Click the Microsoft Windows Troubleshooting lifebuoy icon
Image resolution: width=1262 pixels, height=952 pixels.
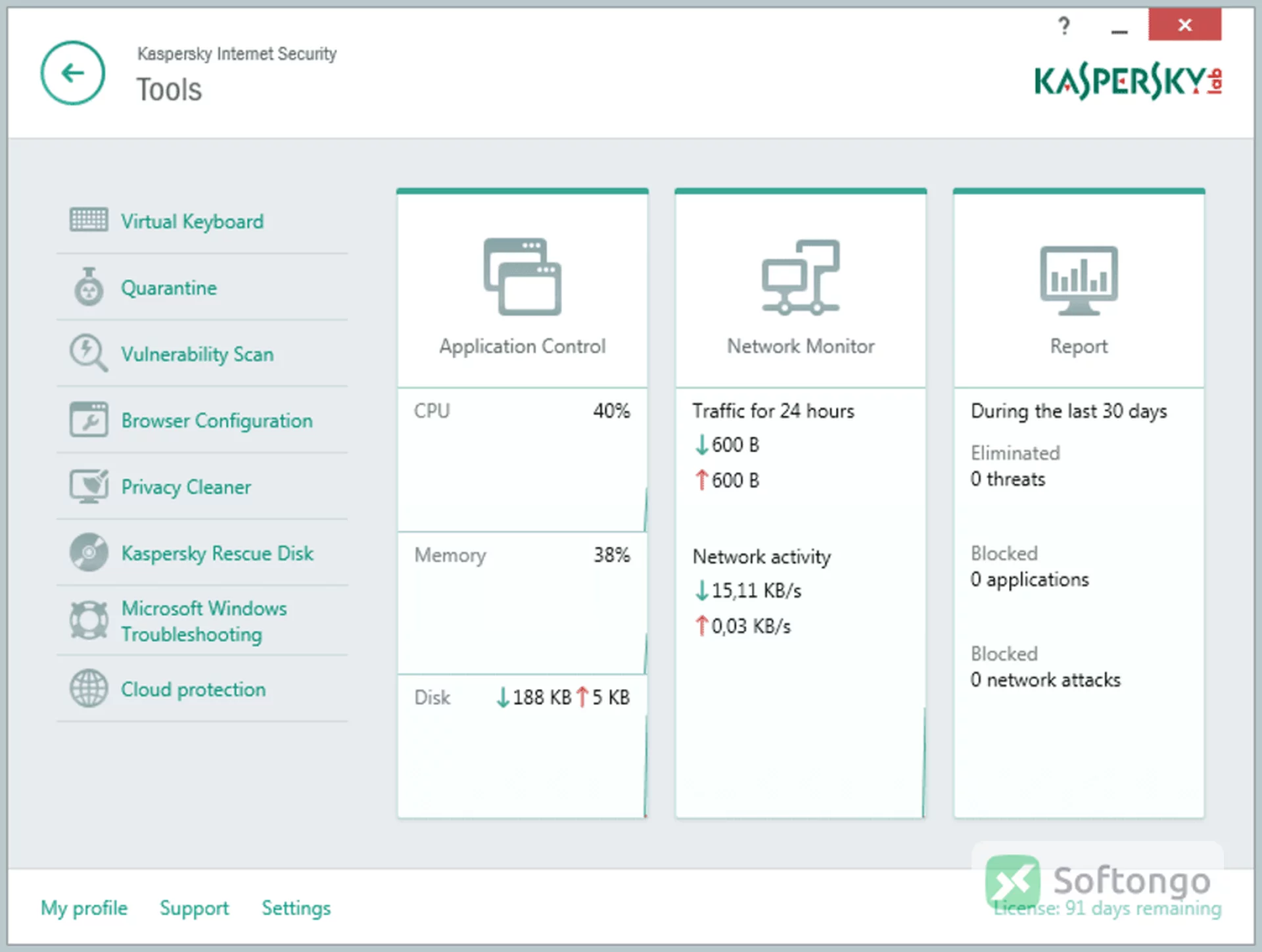coord(89,620)
